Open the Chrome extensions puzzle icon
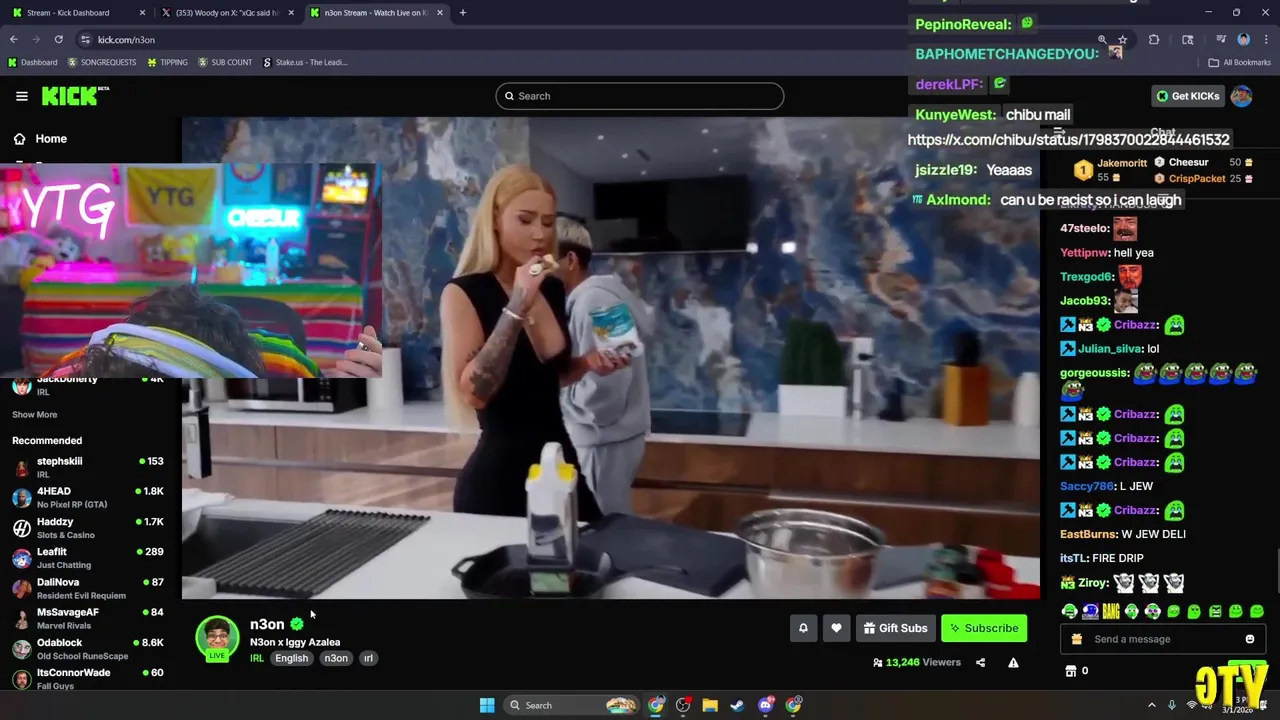Screen dimensions: 1280x720 [1154, 39]
